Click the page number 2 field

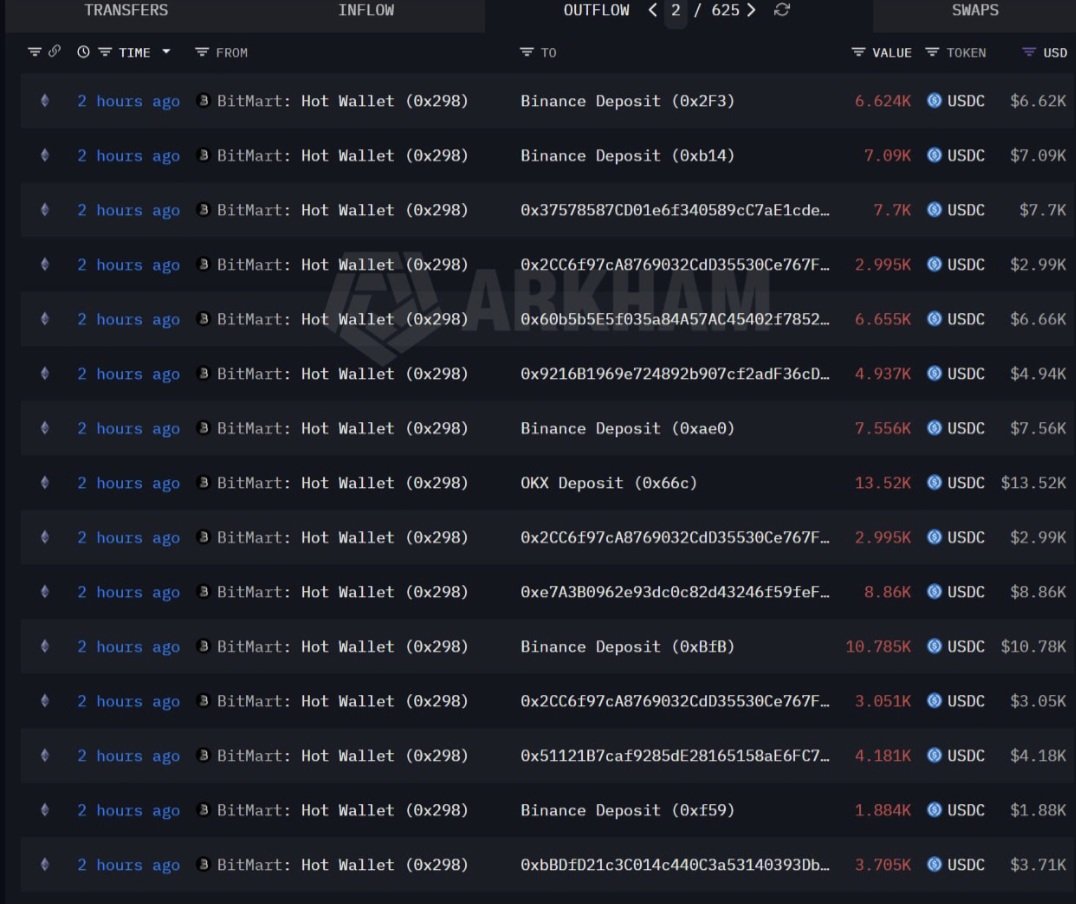(676, 11)
